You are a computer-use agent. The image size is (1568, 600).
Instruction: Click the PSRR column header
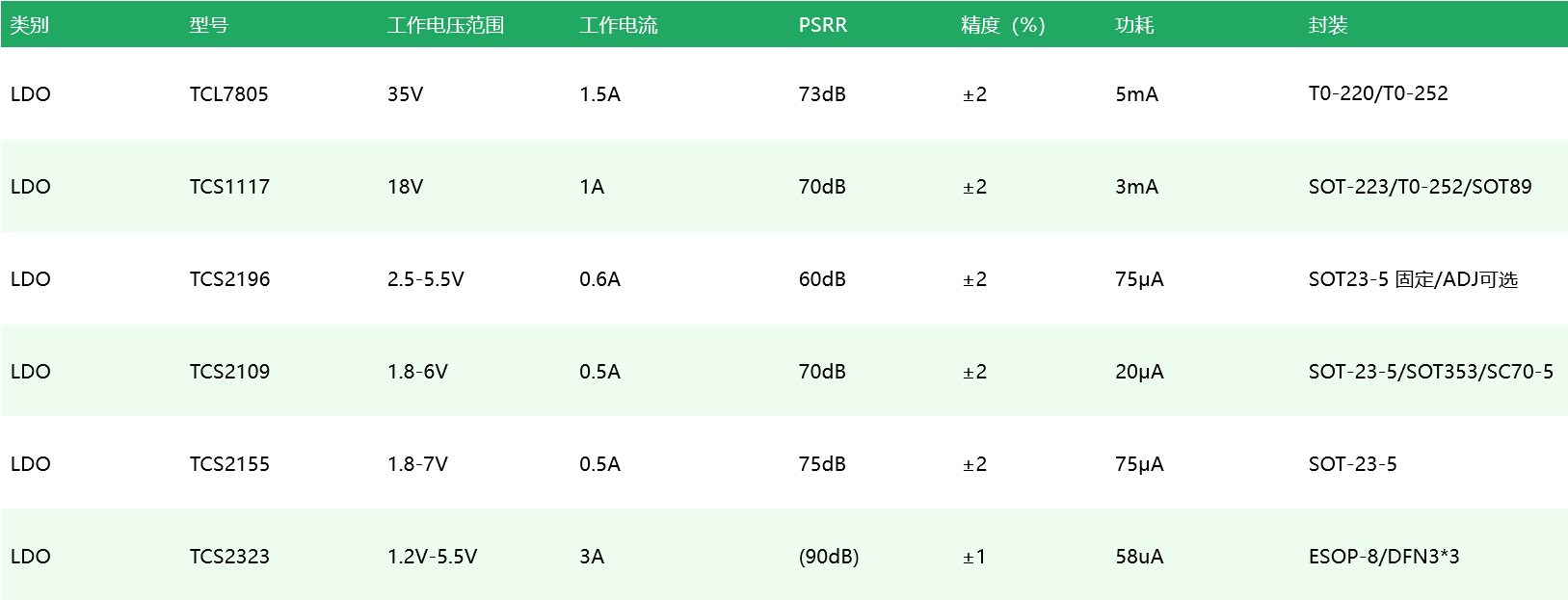coord(823,25)
